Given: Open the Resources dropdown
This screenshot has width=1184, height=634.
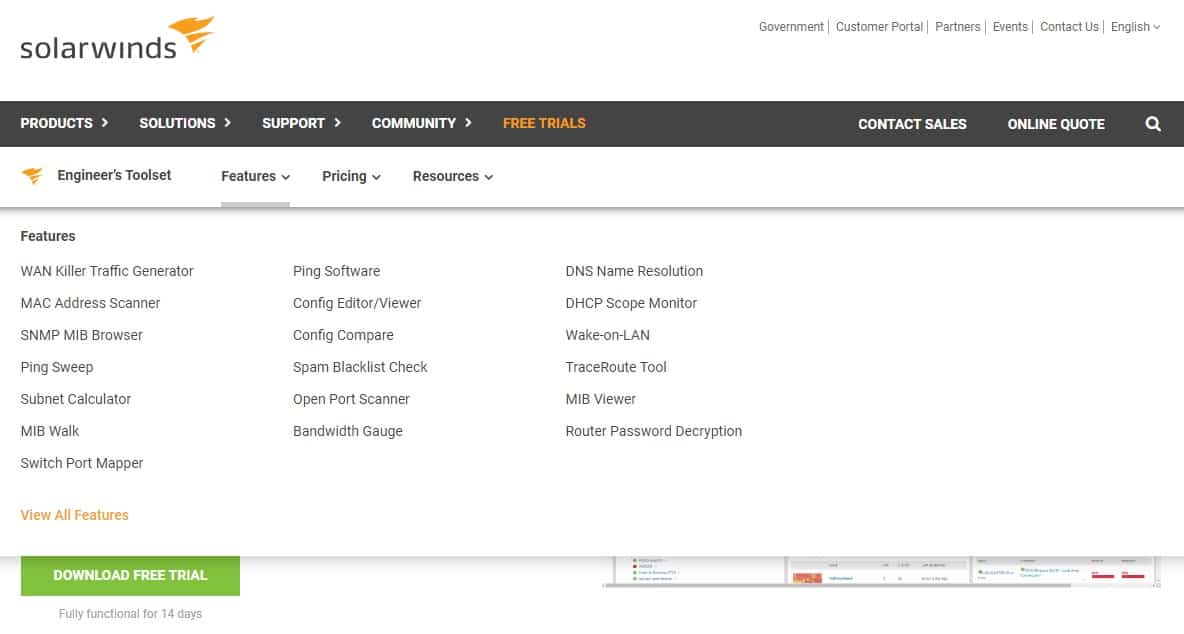Looking at the screenshot, I should (452, 177).
